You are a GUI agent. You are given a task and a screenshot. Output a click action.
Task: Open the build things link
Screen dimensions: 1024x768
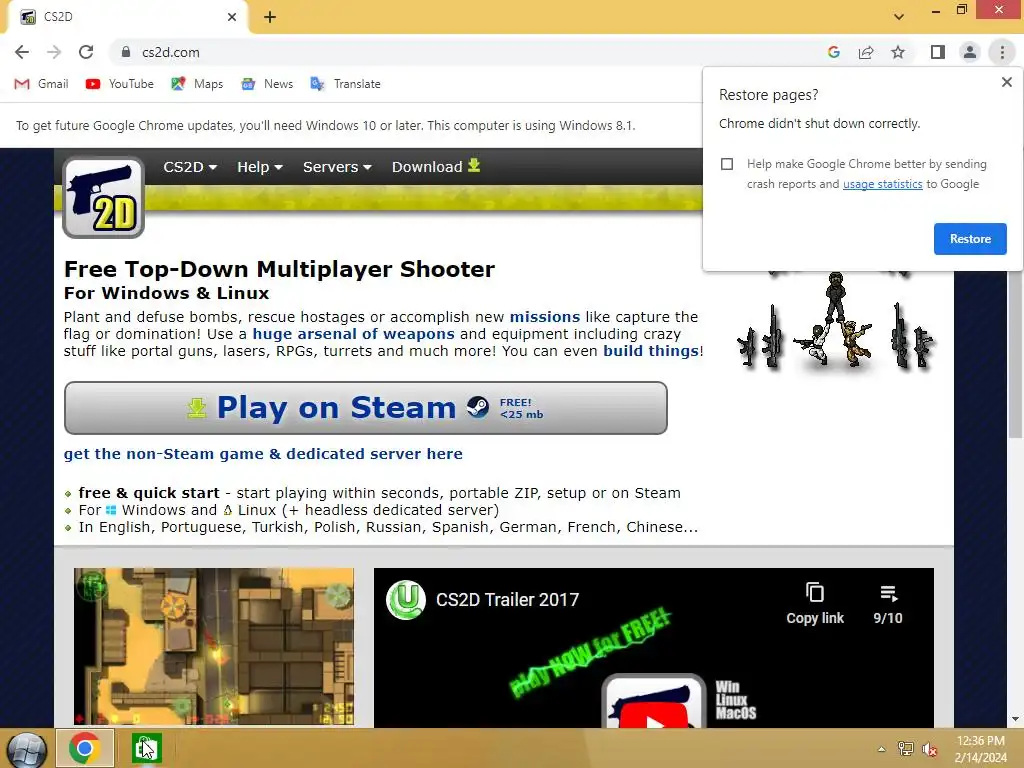(650, 351)
